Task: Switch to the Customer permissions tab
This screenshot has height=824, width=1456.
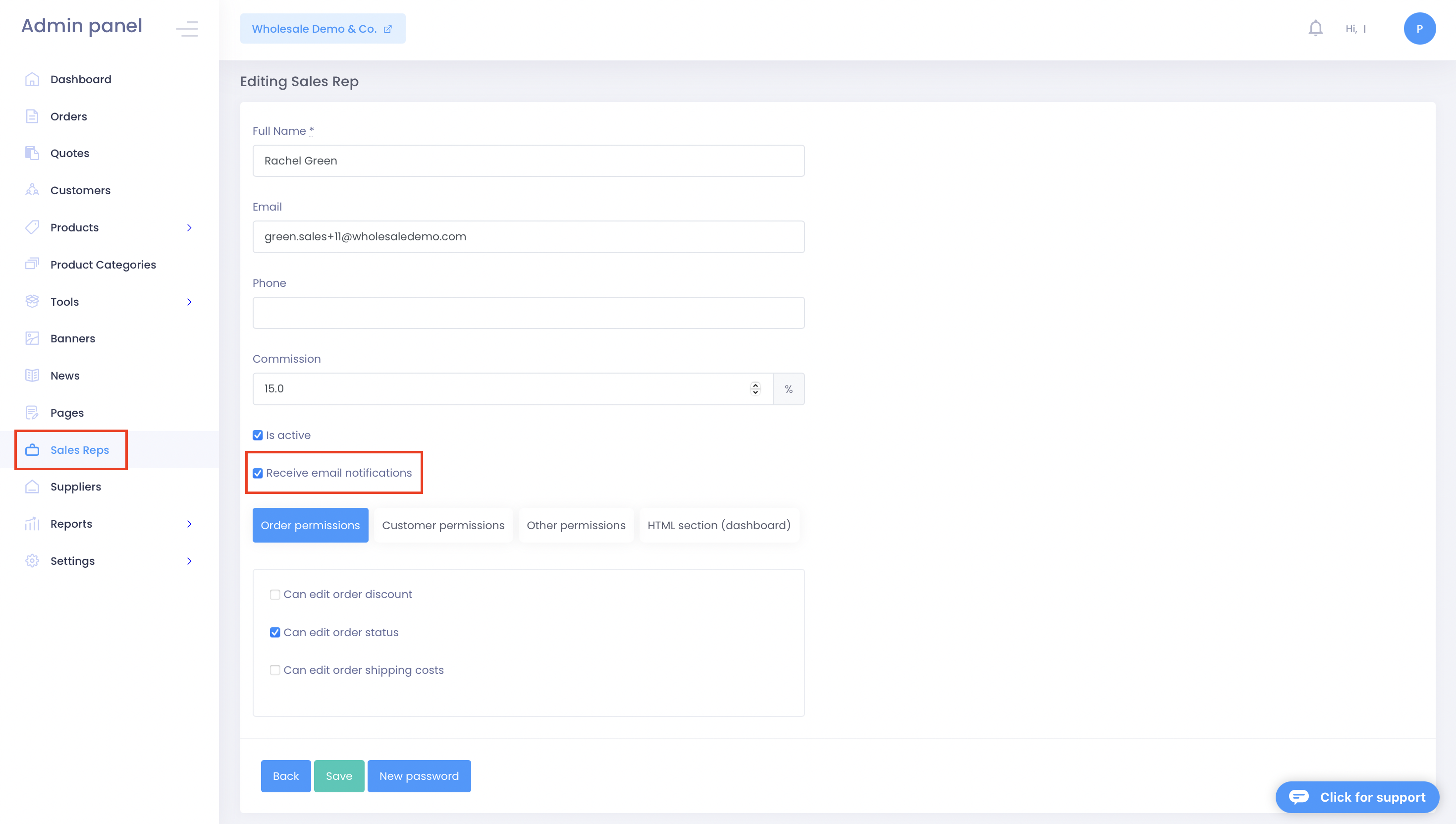Action: pos(443,525)
